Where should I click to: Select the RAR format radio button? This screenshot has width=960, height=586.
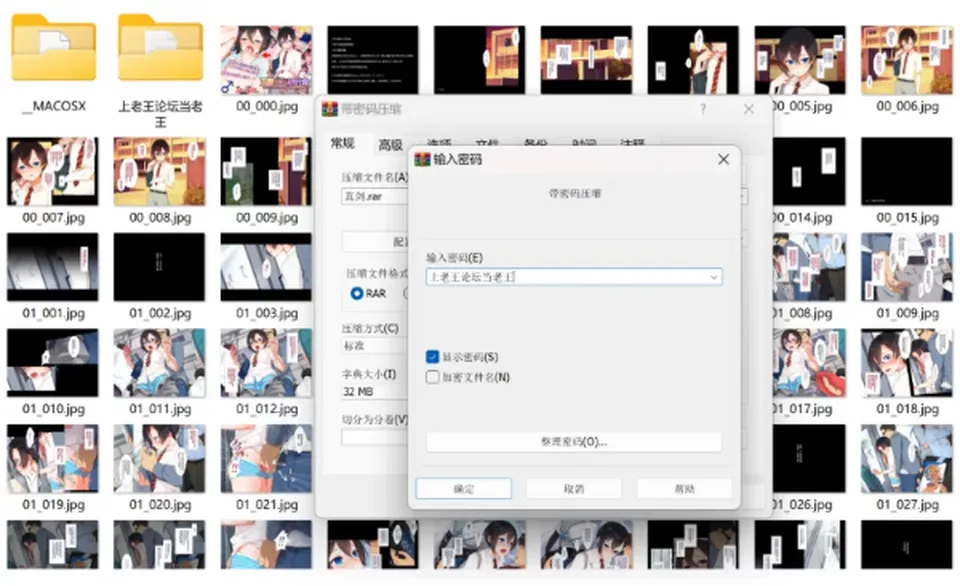(357, 293)
